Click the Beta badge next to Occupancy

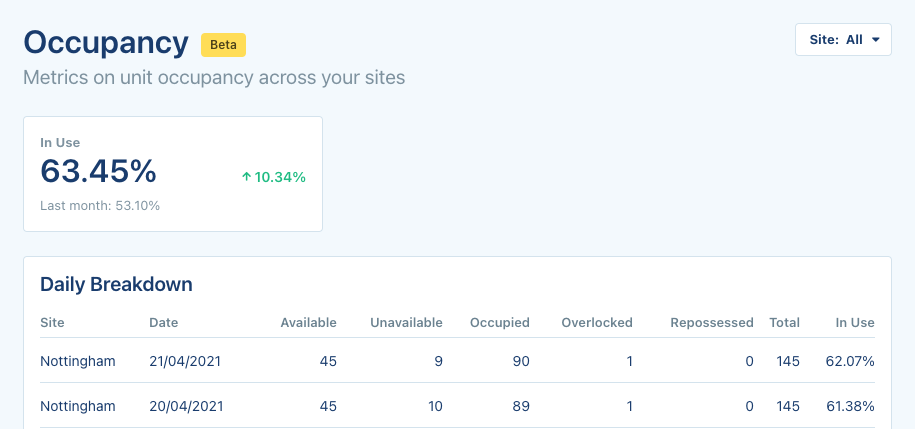[x=223, y=45]
